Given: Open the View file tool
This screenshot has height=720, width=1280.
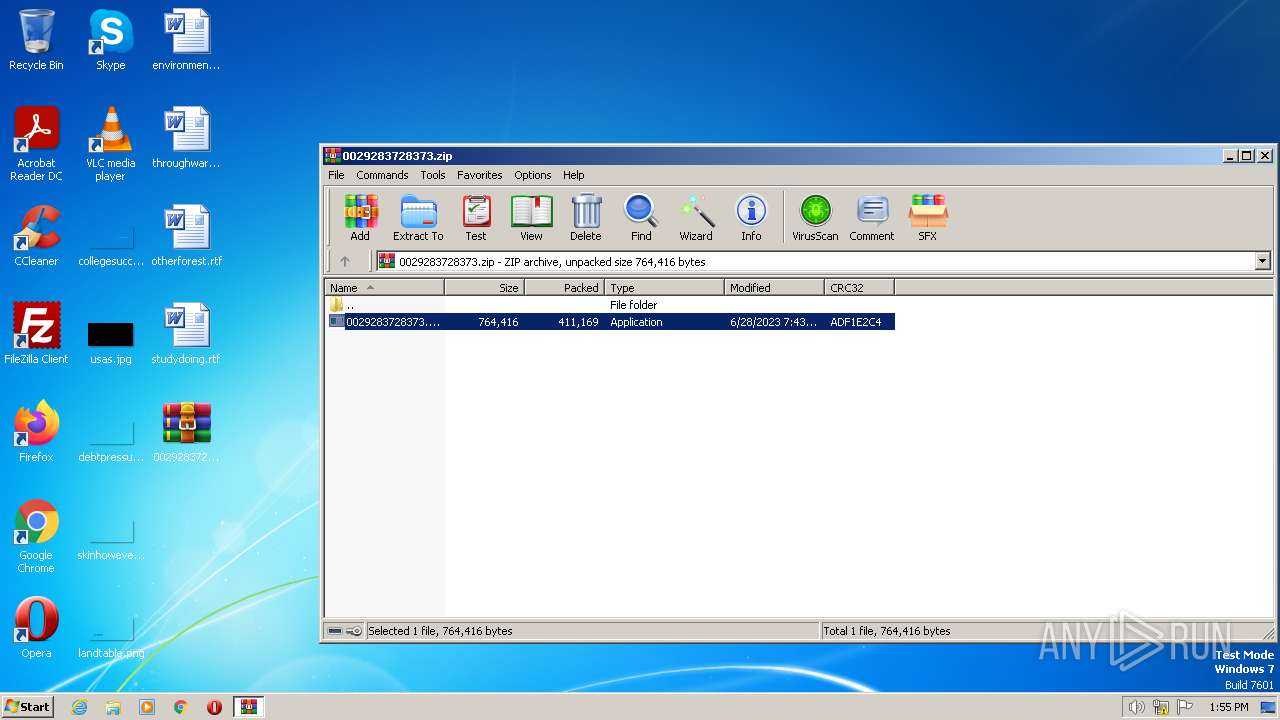Looking at the screenshot, I should coord(531,218).
